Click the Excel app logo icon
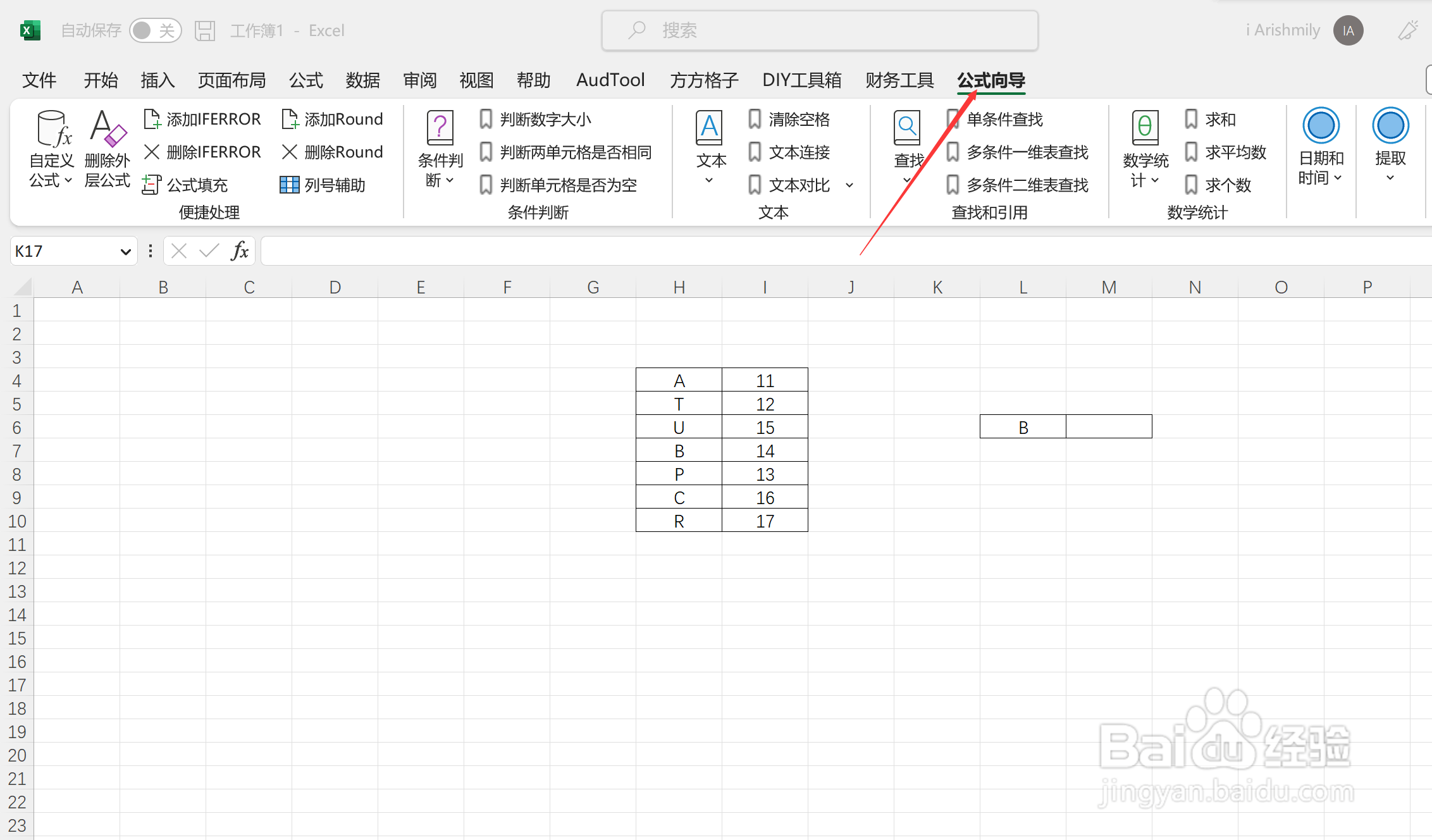 (30, 30)
